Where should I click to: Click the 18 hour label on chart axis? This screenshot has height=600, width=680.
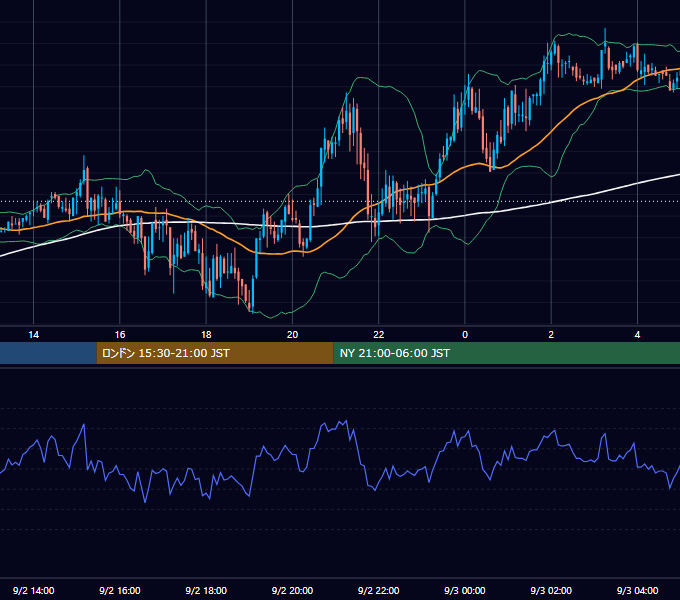[x=206, y=335]
